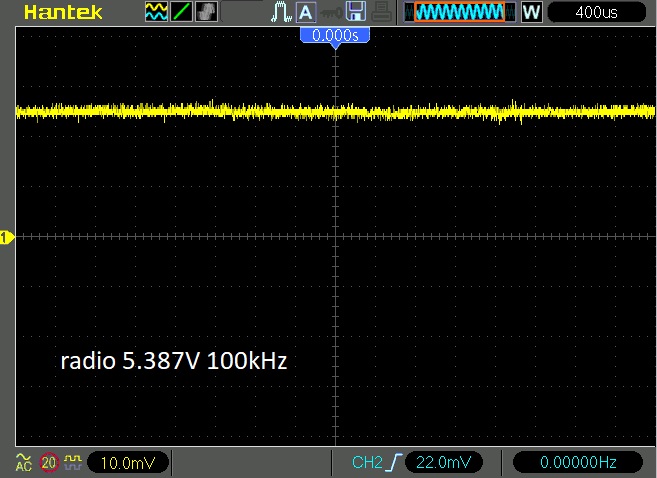Click the Auto trigger mode 'A' icon
This screenshot has height=478, width=657.
tap(306, 13)
